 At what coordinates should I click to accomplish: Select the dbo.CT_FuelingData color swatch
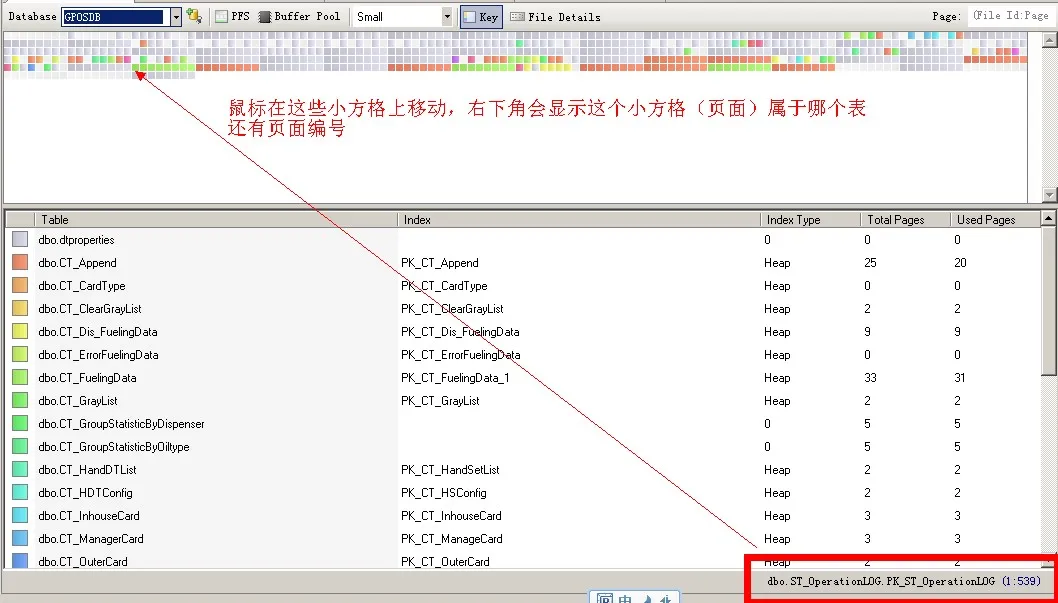coord(20,378)
